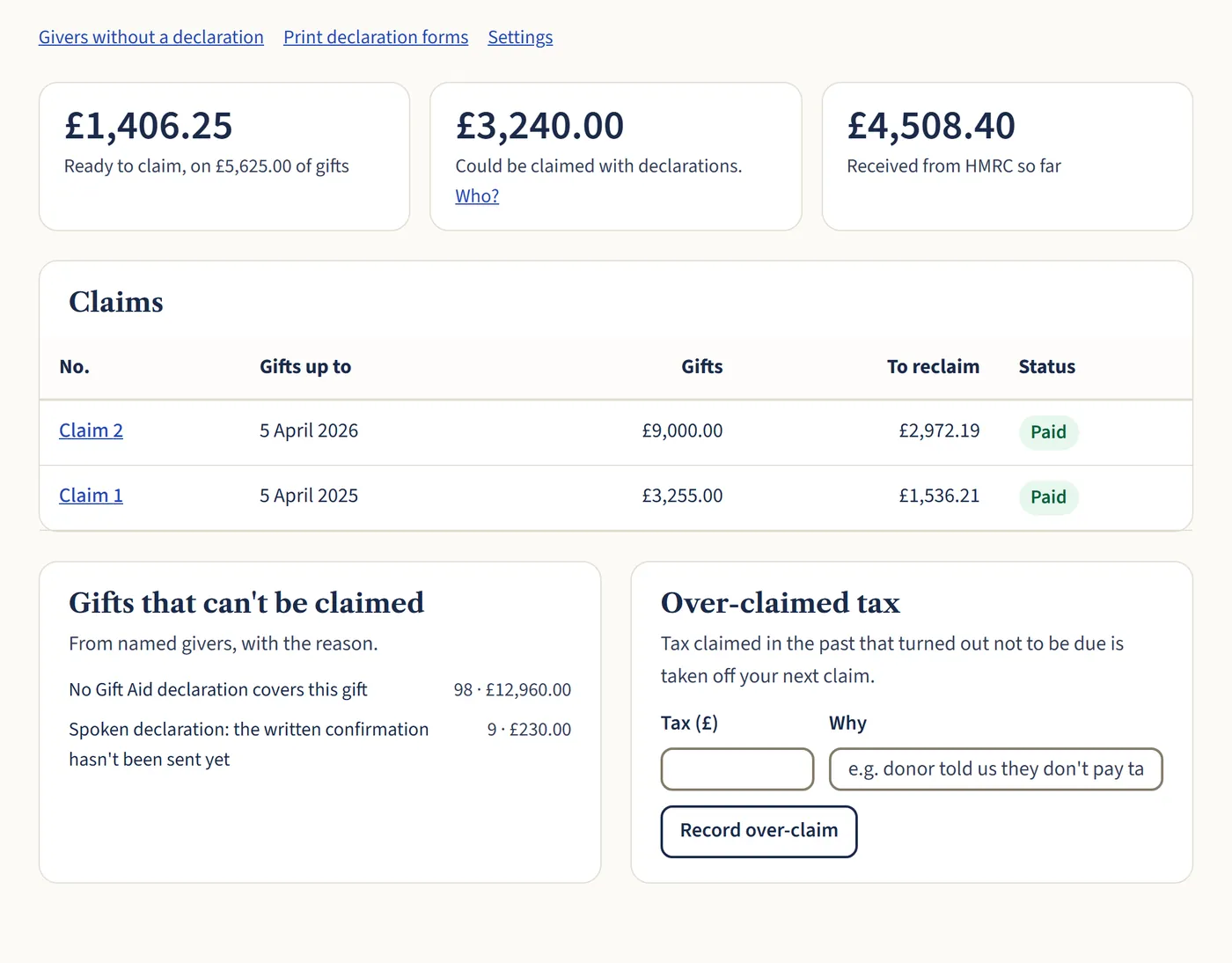1232x963 pixels.
Task: Click the 9 · £230.00 figure
Action: click(529, 730)
